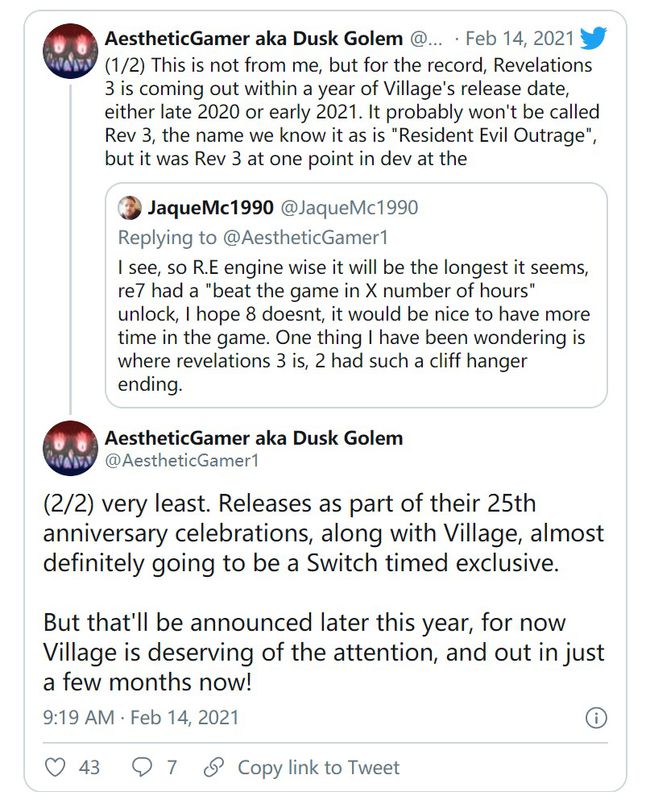This screenshot has height=800, width=650.
Task: Click JaqueMc1990's small profile picture
Action: tap(129, 208)
